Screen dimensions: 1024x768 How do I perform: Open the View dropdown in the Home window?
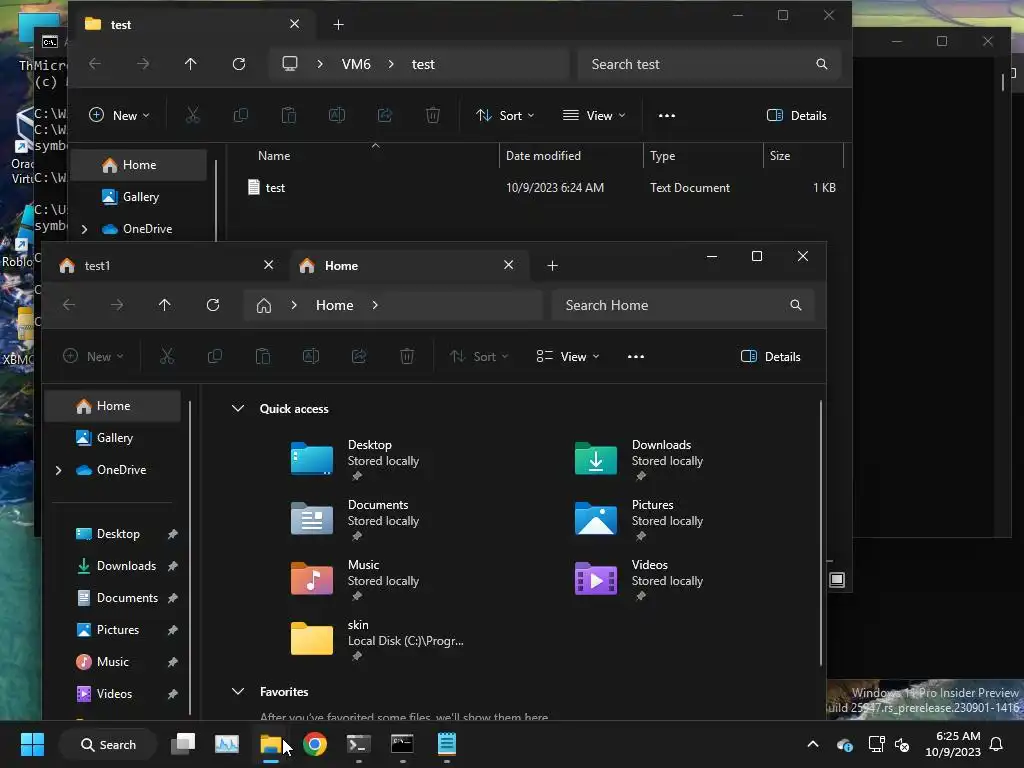pyautogui.click(x=568, y=357)
